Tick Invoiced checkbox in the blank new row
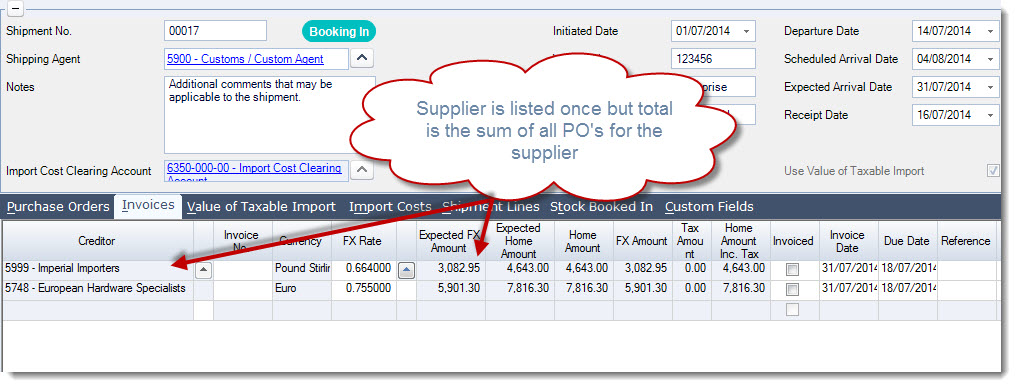Viewport: 1016px width, 387px height. click(x=792, y=310)
